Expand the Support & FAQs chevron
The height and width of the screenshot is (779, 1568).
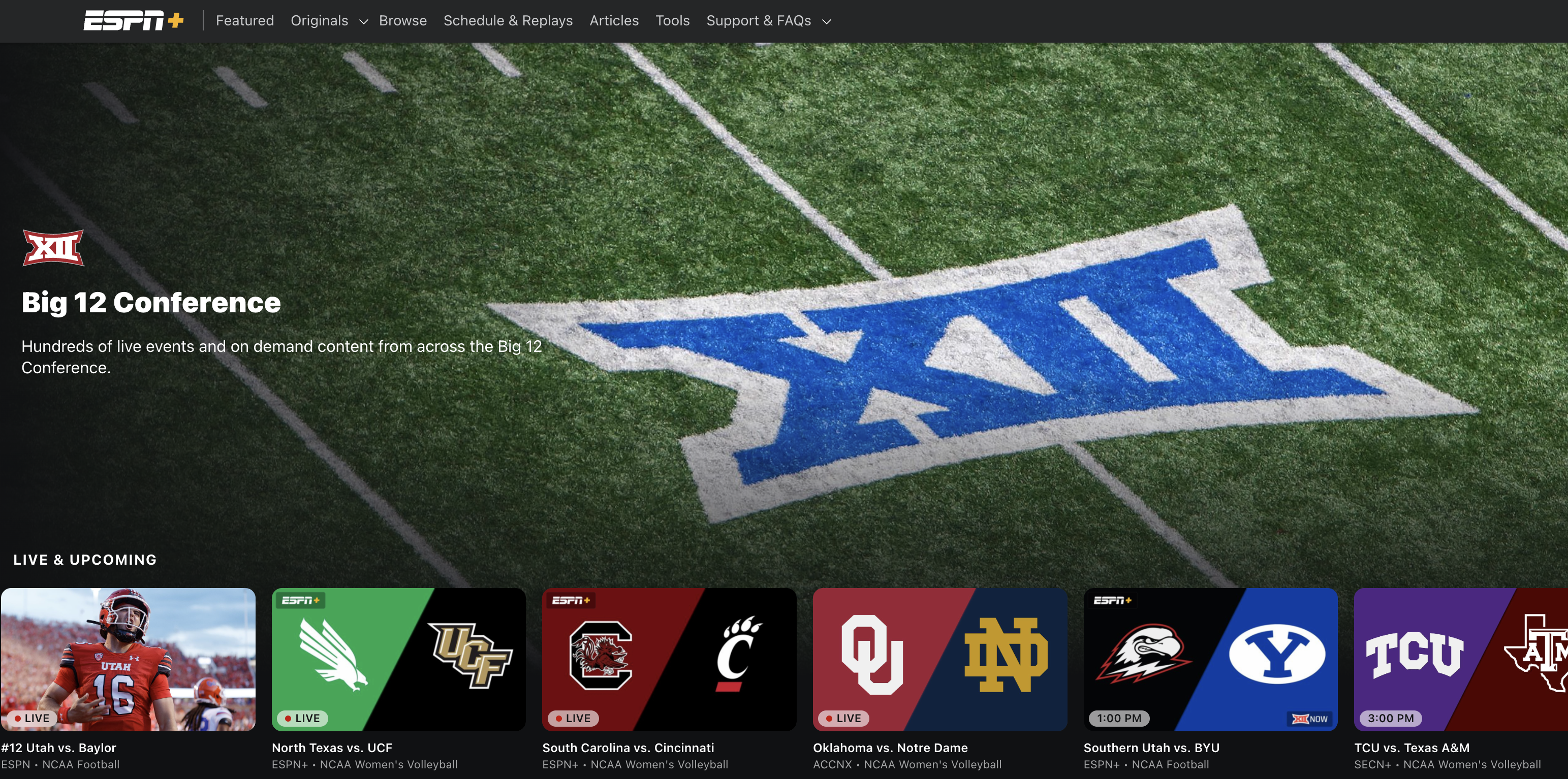[x=826, y=22]
